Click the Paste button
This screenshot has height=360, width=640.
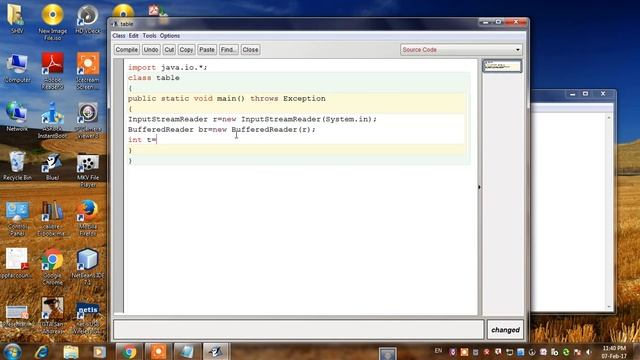pyautogui.click(x=207, y=50)
